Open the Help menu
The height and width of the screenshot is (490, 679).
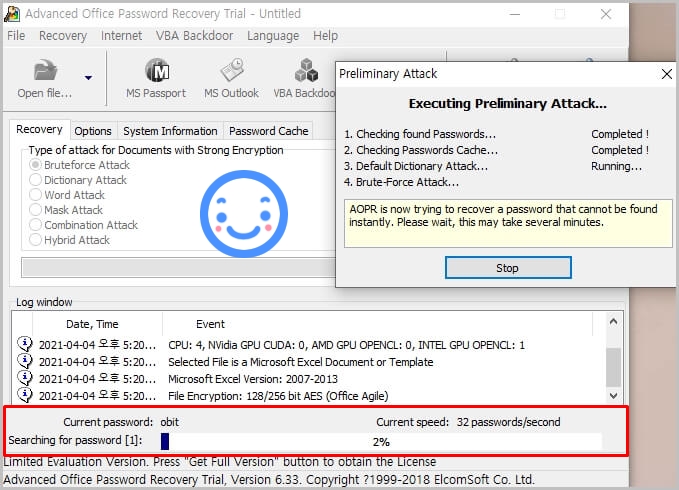pos(325,35)
